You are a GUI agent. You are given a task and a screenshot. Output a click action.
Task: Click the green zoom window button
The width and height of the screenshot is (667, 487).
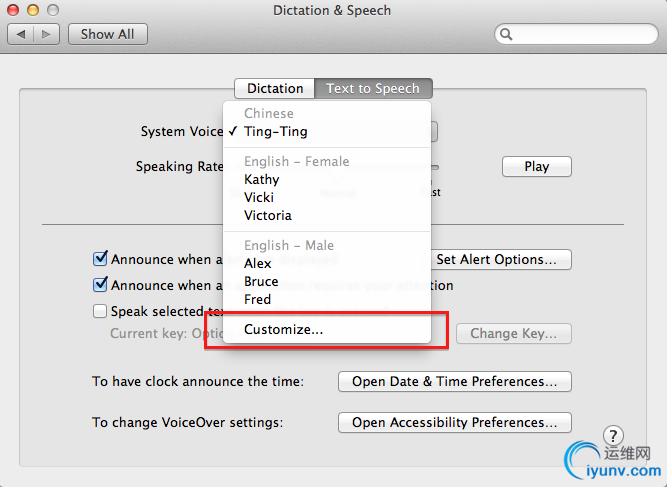pyautogui.click(x=53, y=10)
